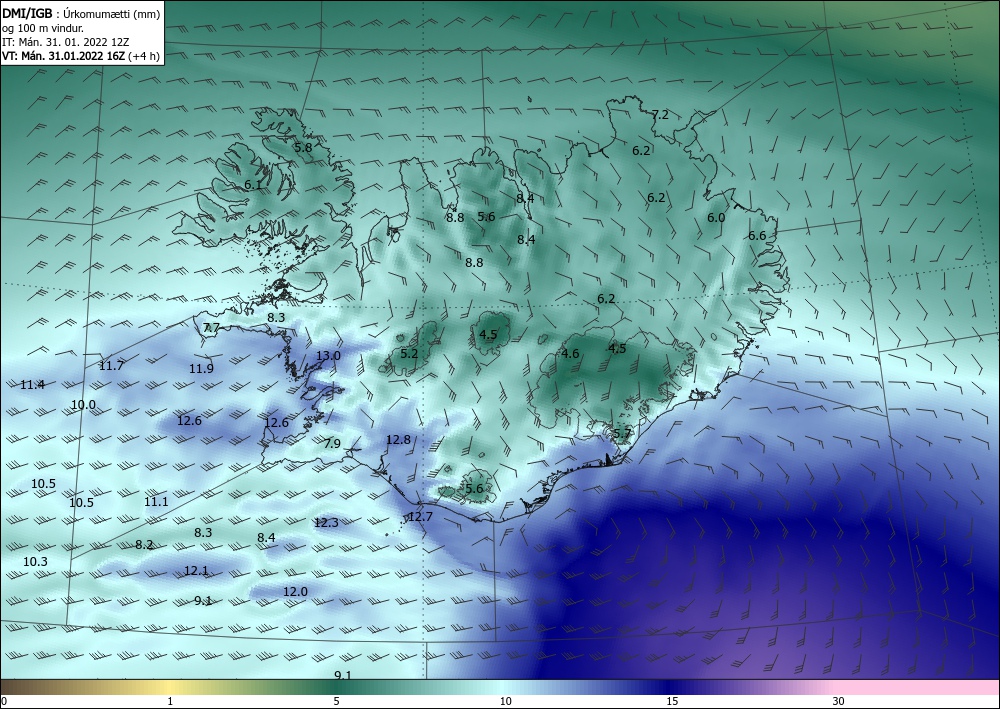The width and height of the screenshot is (1000, 709).
Task: Click the 12.3 value on the map
Action: [x=326, y=523]
